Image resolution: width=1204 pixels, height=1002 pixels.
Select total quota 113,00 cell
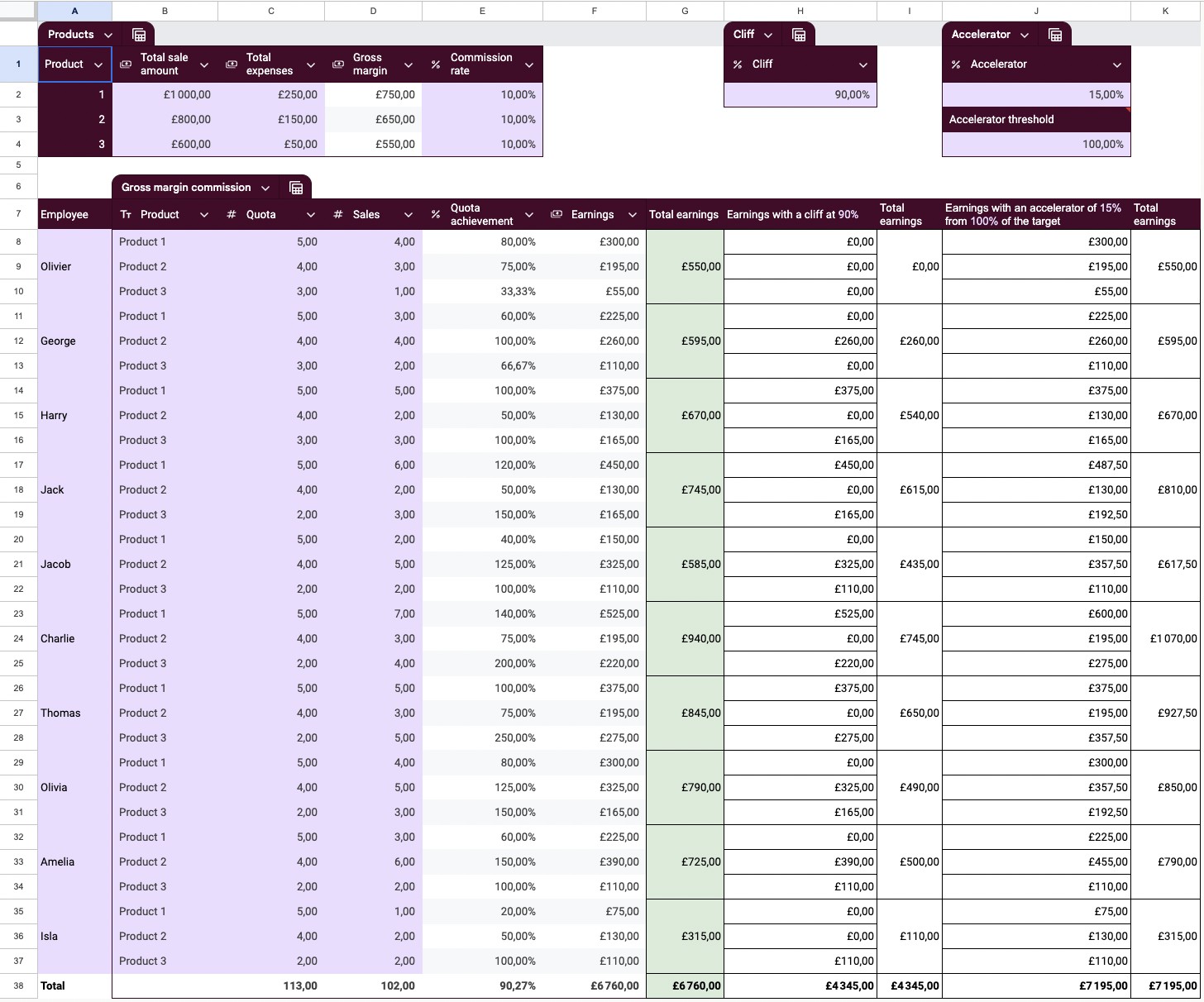point(271,985)
